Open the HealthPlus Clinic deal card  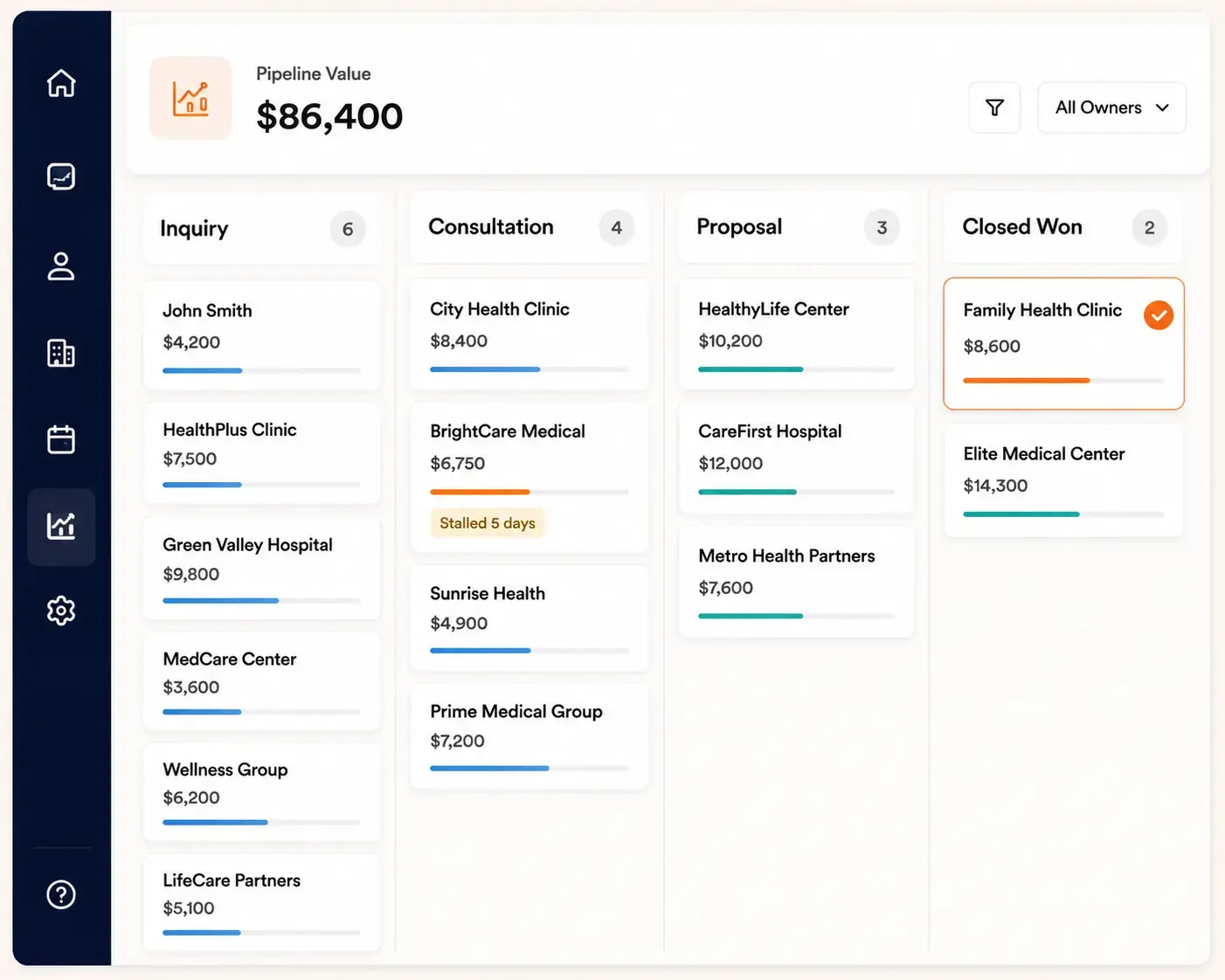coord(261,453)
